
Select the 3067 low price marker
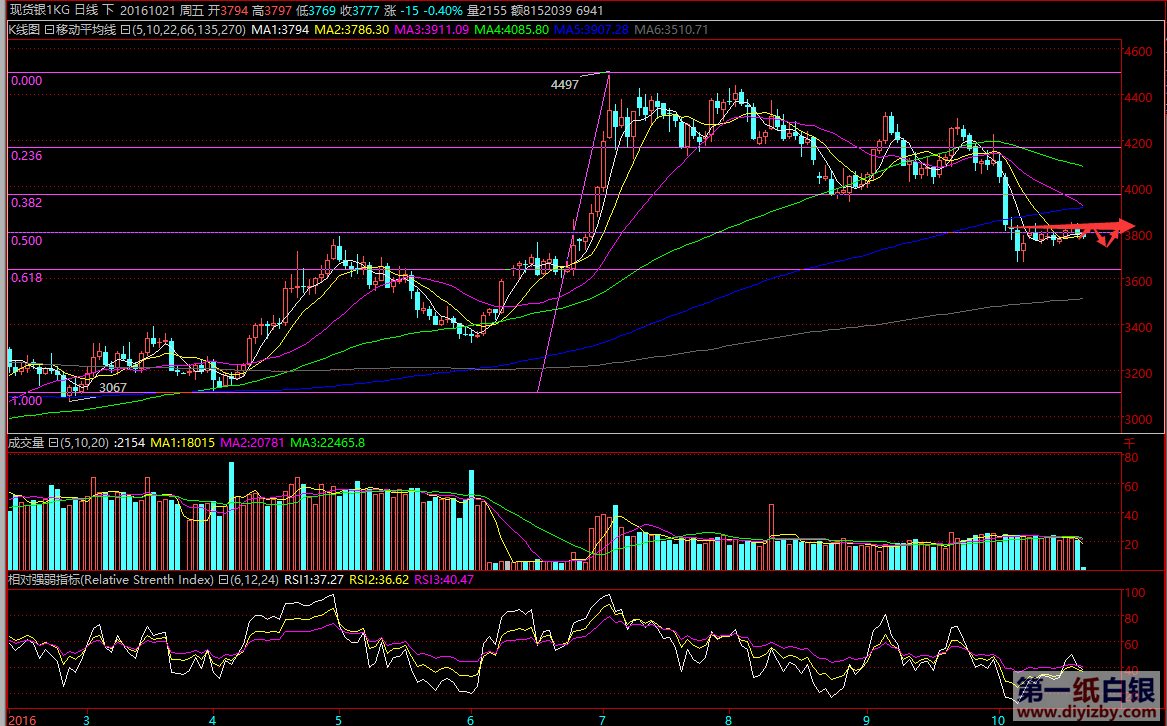113,387
